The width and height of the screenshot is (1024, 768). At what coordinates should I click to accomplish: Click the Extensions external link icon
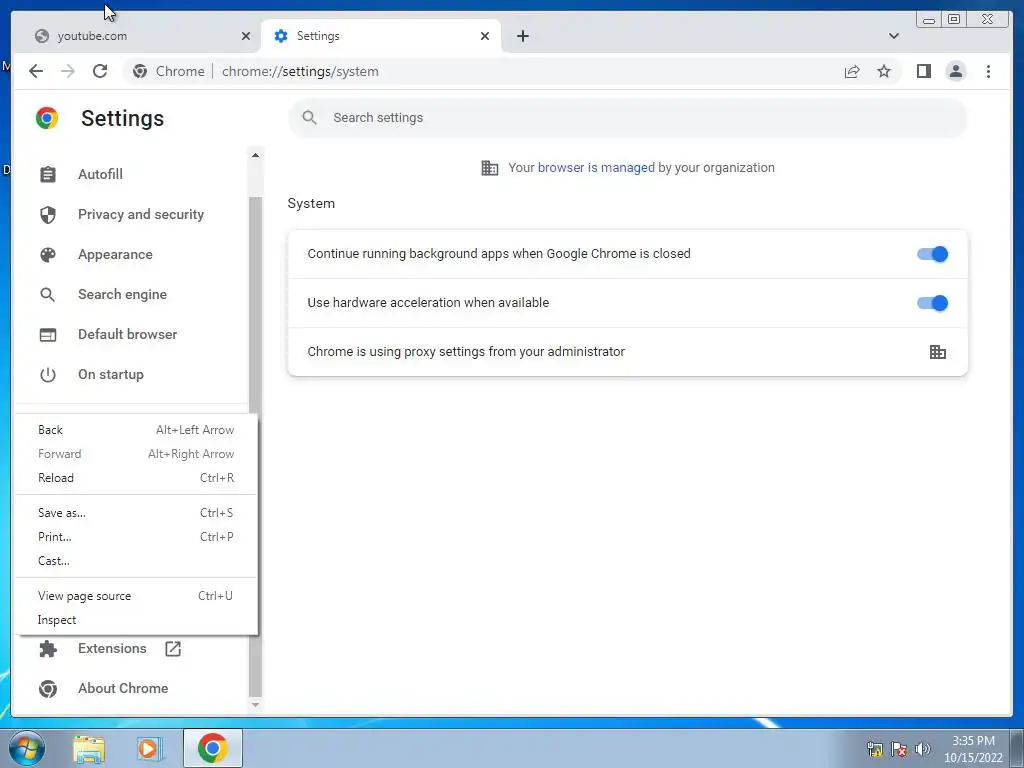pos(172,648)
